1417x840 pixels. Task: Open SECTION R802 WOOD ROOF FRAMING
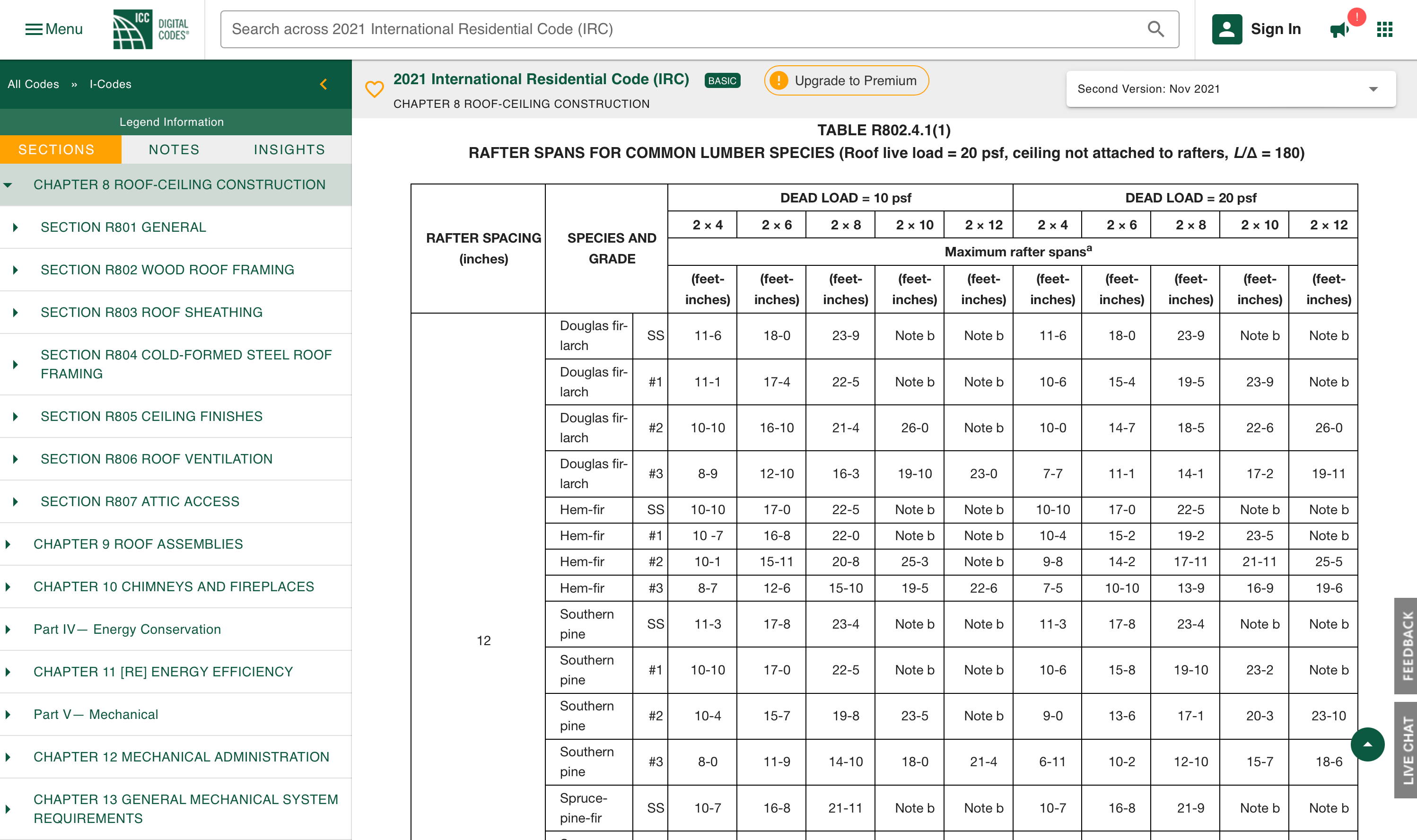click(167, 270)
